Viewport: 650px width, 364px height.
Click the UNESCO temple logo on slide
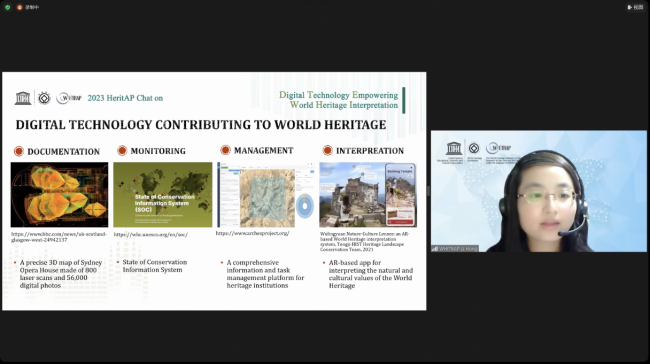[23, 98]
